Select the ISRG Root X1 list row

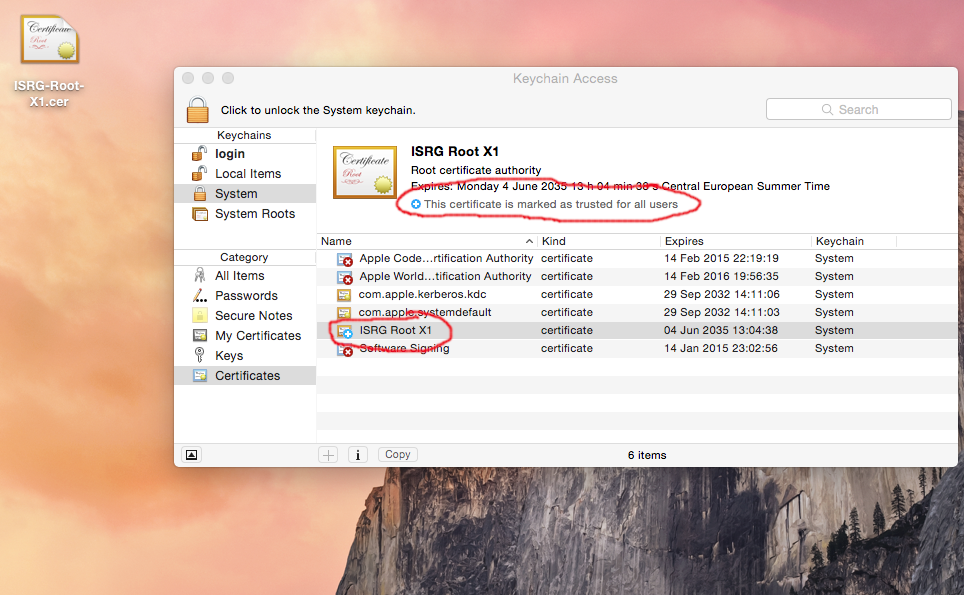coord(638,330)
